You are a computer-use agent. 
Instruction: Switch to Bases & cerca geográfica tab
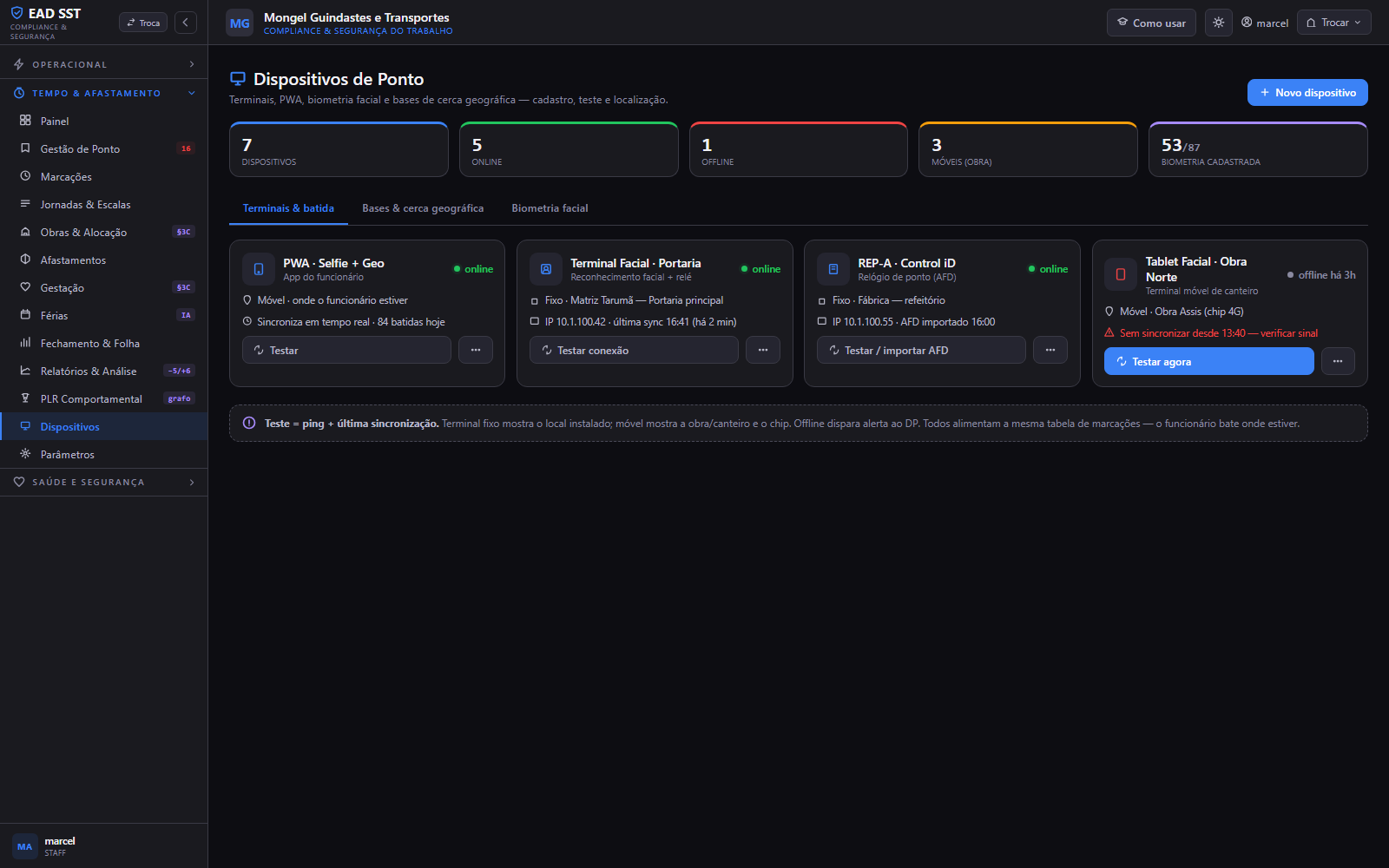pos(423,208)
